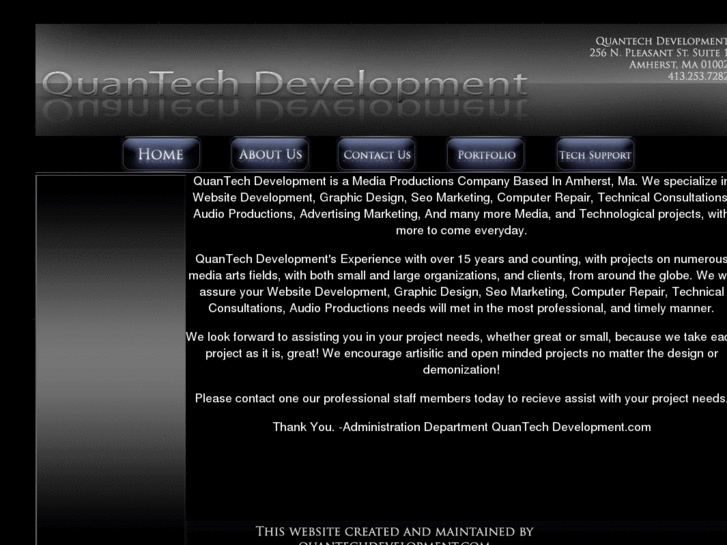
Task: Click the address line 256 N. Pleasant St.
Action: point(658,53)
